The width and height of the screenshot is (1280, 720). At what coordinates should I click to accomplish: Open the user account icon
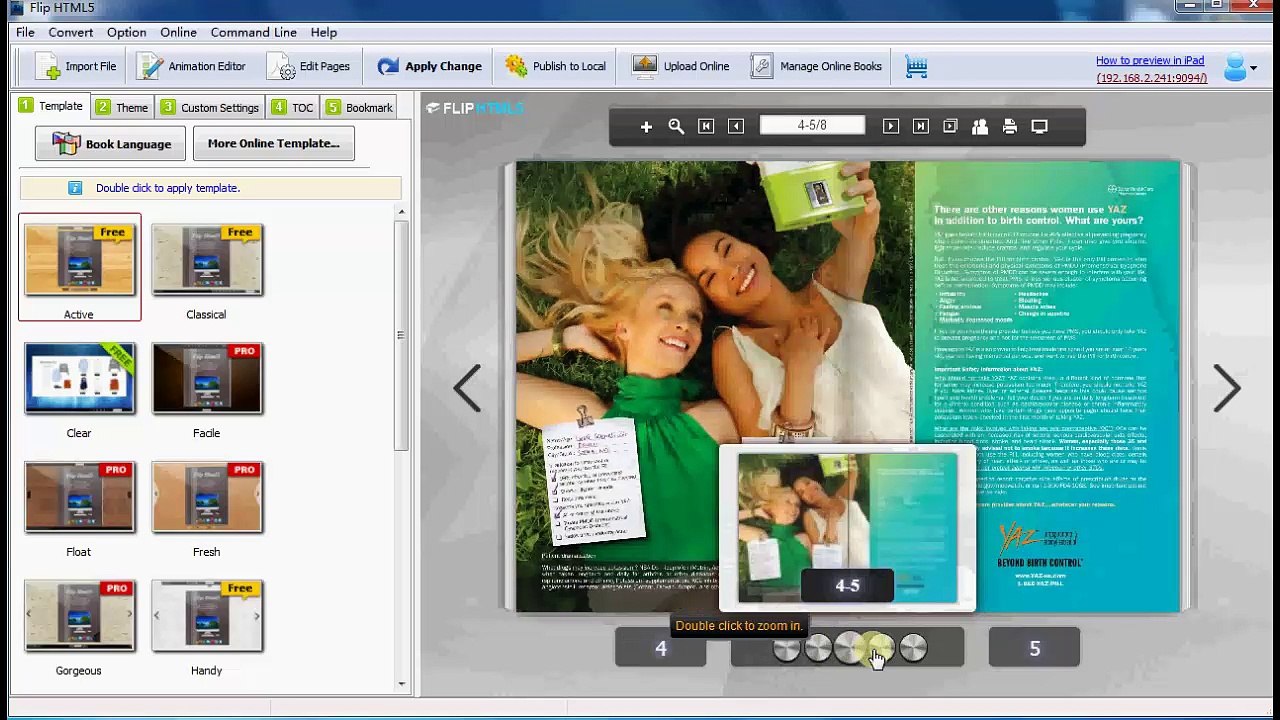(x=1236, y=67)
